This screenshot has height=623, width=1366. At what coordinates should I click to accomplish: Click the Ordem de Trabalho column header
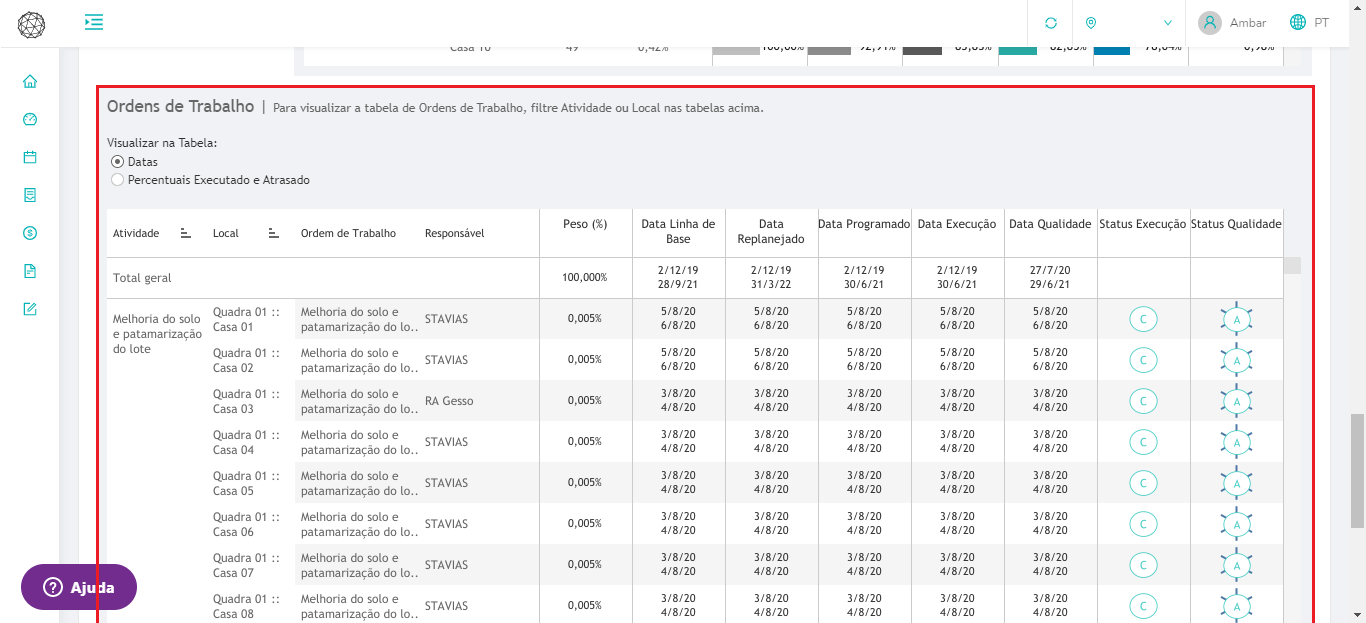click(x=348, y=233)
